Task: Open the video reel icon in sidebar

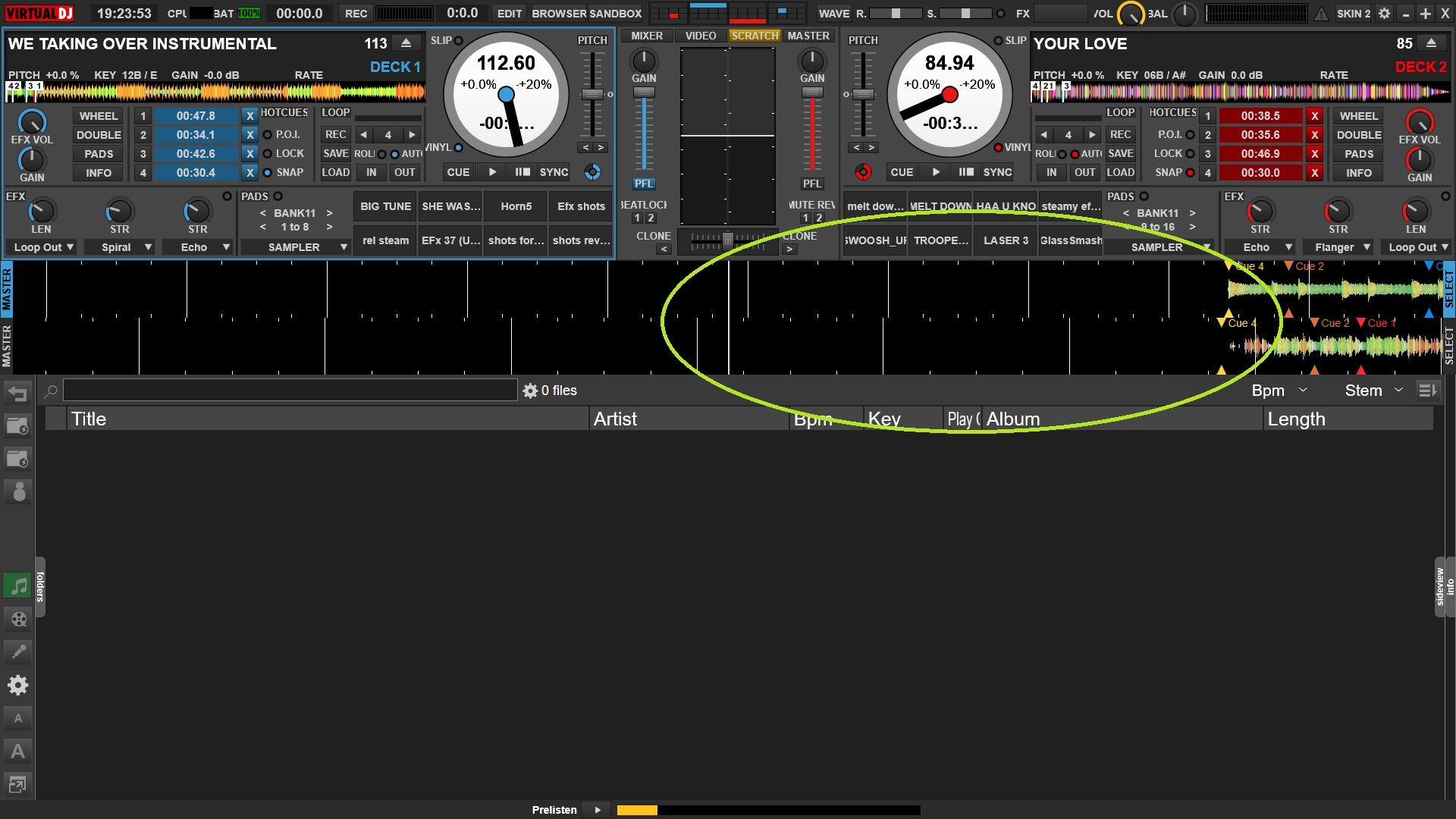Action: [18, 619]
